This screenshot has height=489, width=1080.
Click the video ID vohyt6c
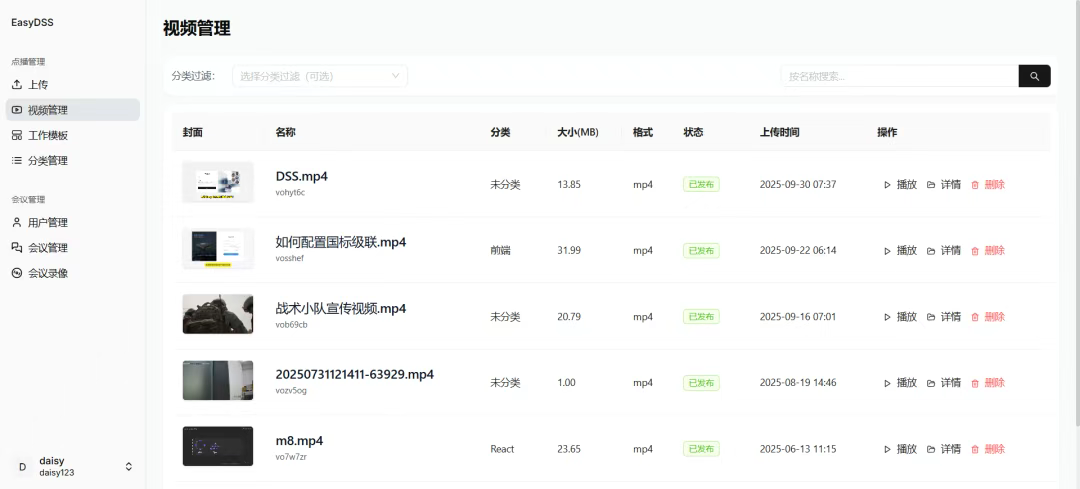(x=290, y=192)
